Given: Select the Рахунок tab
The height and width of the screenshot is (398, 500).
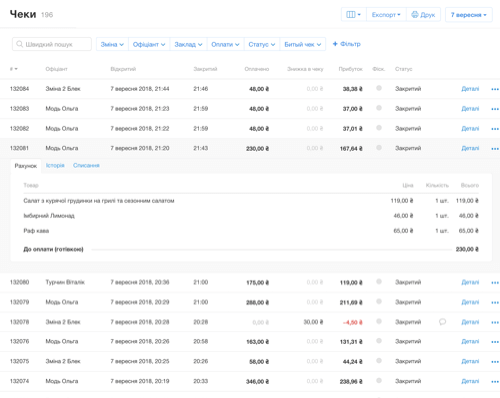Looking at the screenshot, I should [26, 166].
